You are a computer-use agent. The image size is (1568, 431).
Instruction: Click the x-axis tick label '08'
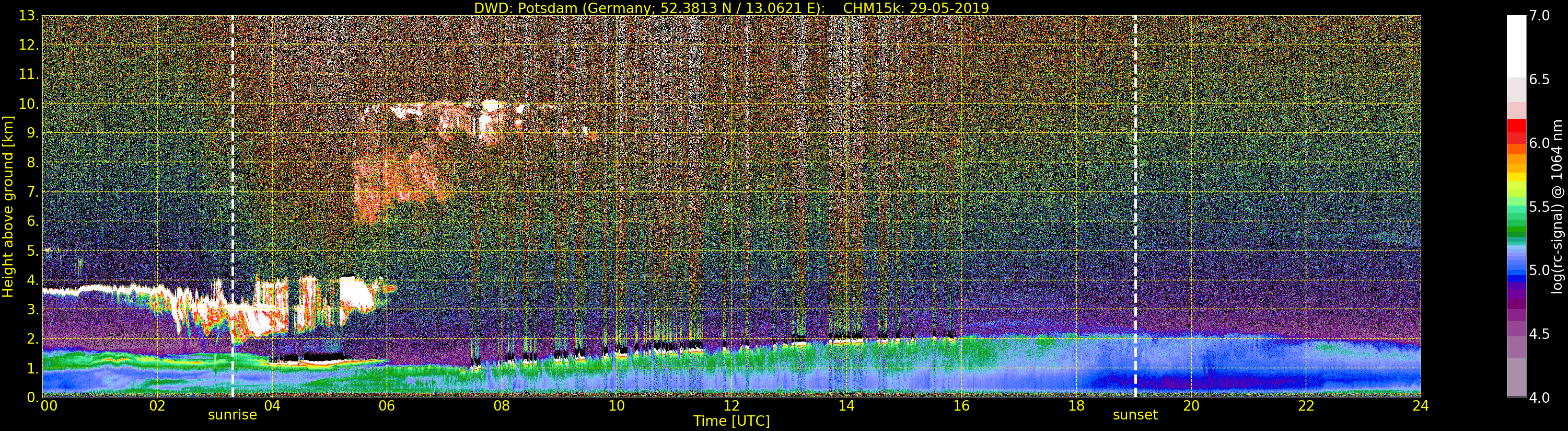(502, 405)
